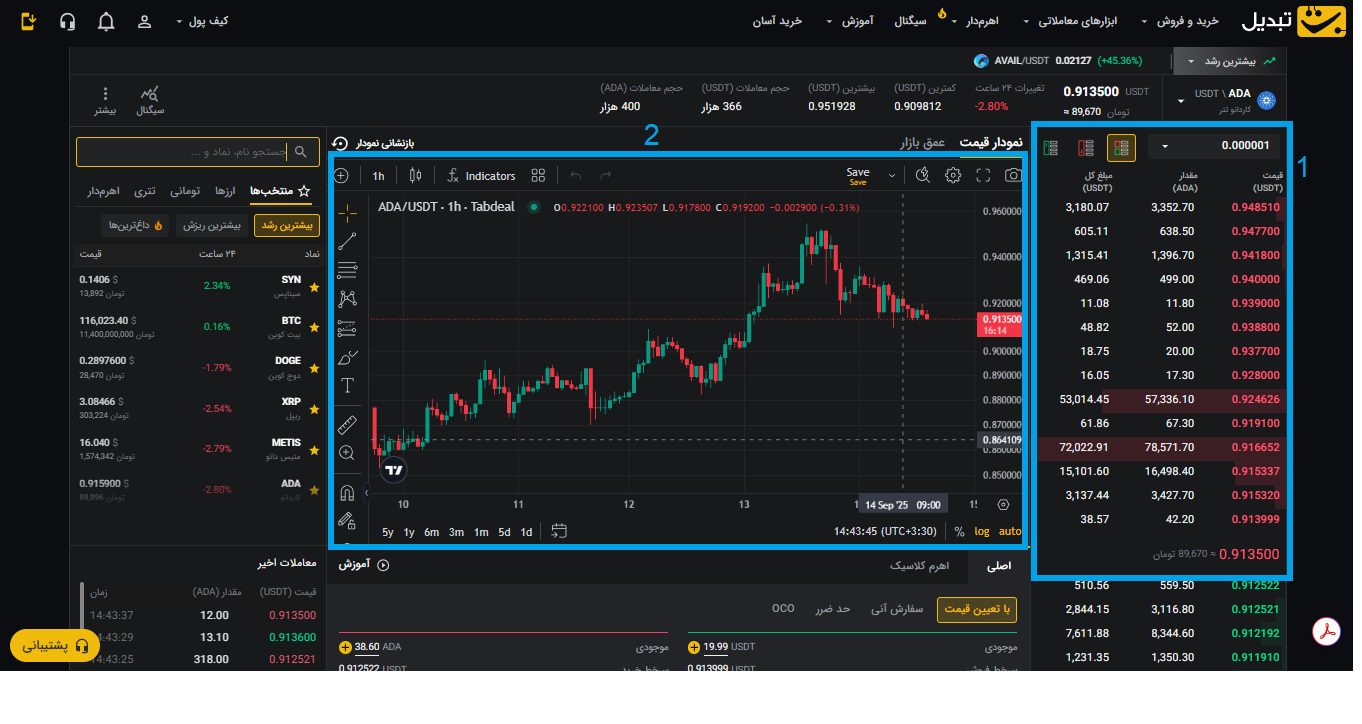Click the پشتیبانی support button
This screenshot has width=1362, height=724.
(55, 646)
